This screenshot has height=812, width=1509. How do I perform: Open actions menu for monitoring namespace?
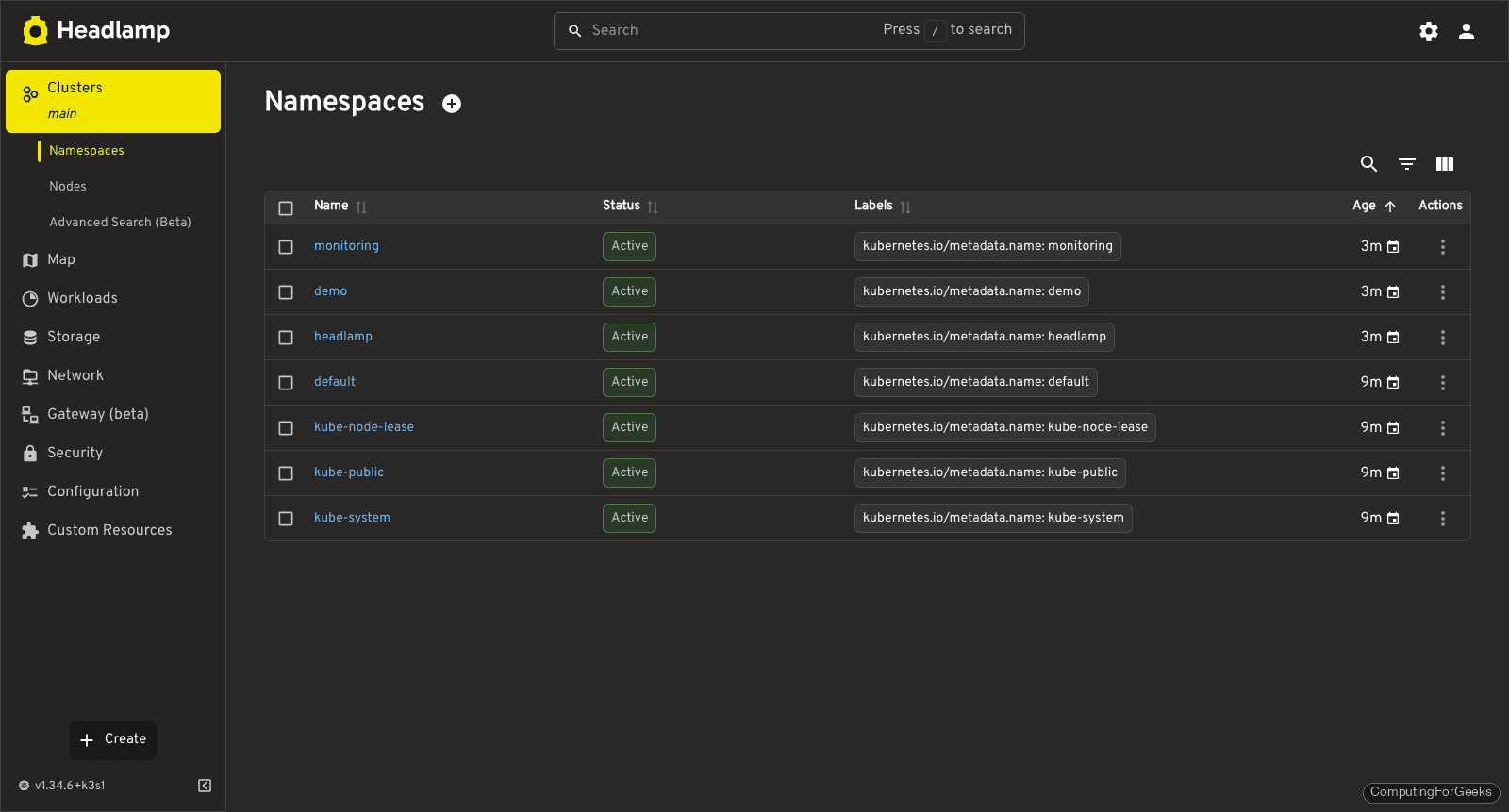click(x=1443, y=247)
